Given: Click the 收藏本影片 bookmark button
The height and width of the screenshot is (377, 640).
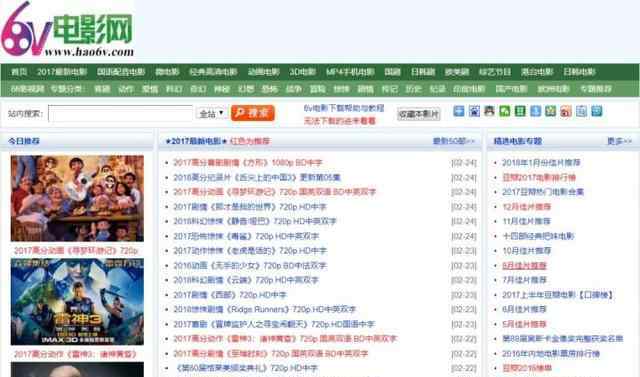Looking at the screenshot, I should click(x=419, y=114).
